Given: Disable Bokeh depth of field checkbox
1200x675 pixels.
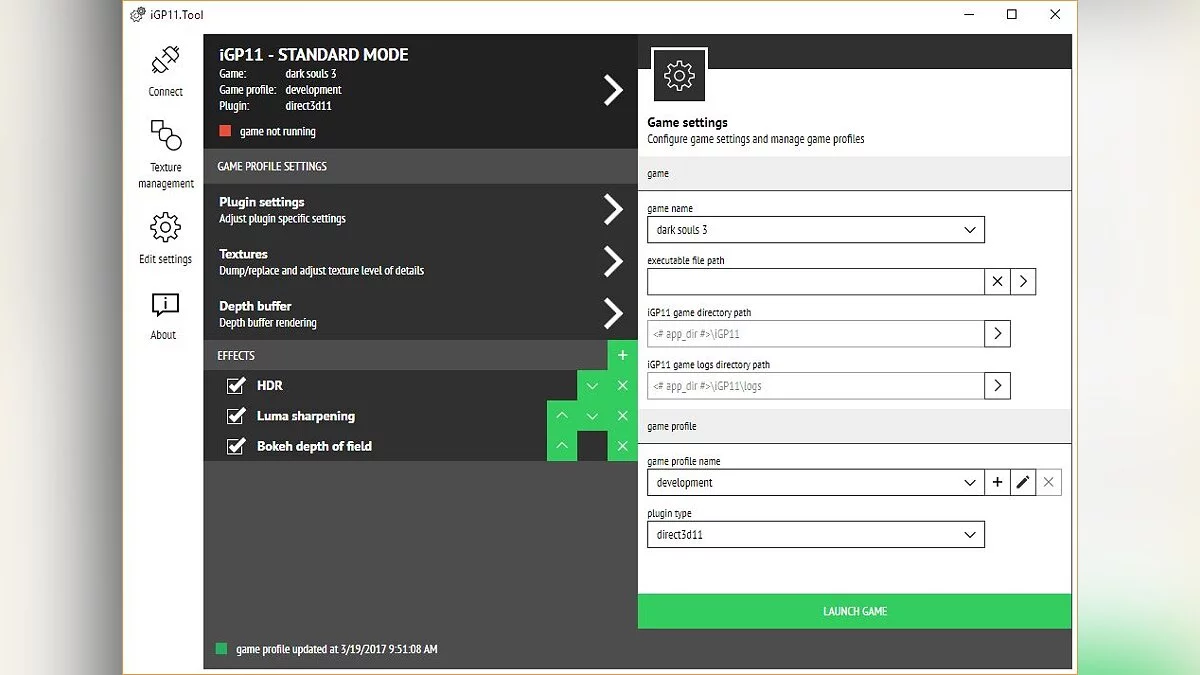Looking at the screenshot, I should [236, 446].
